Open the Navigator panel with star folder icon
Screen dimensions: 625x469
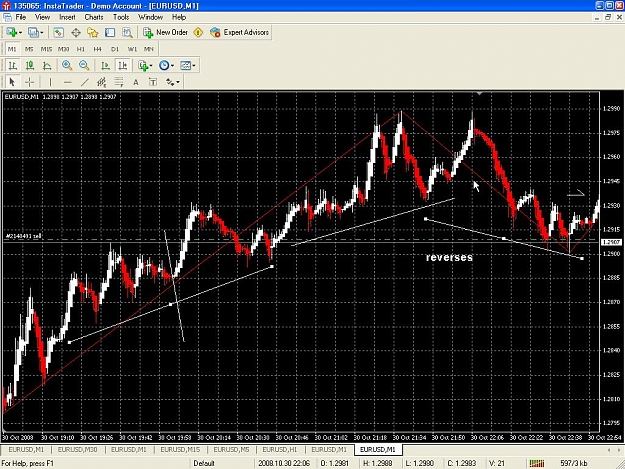[93, 32]
